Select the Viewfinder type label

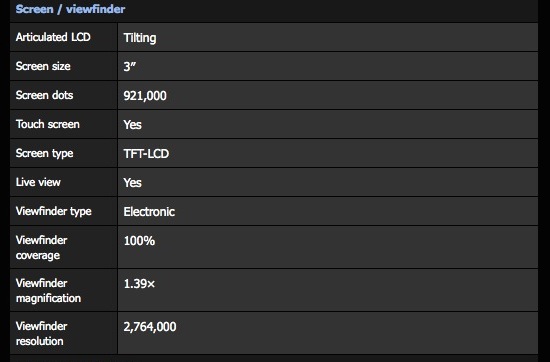click(53, 211)
